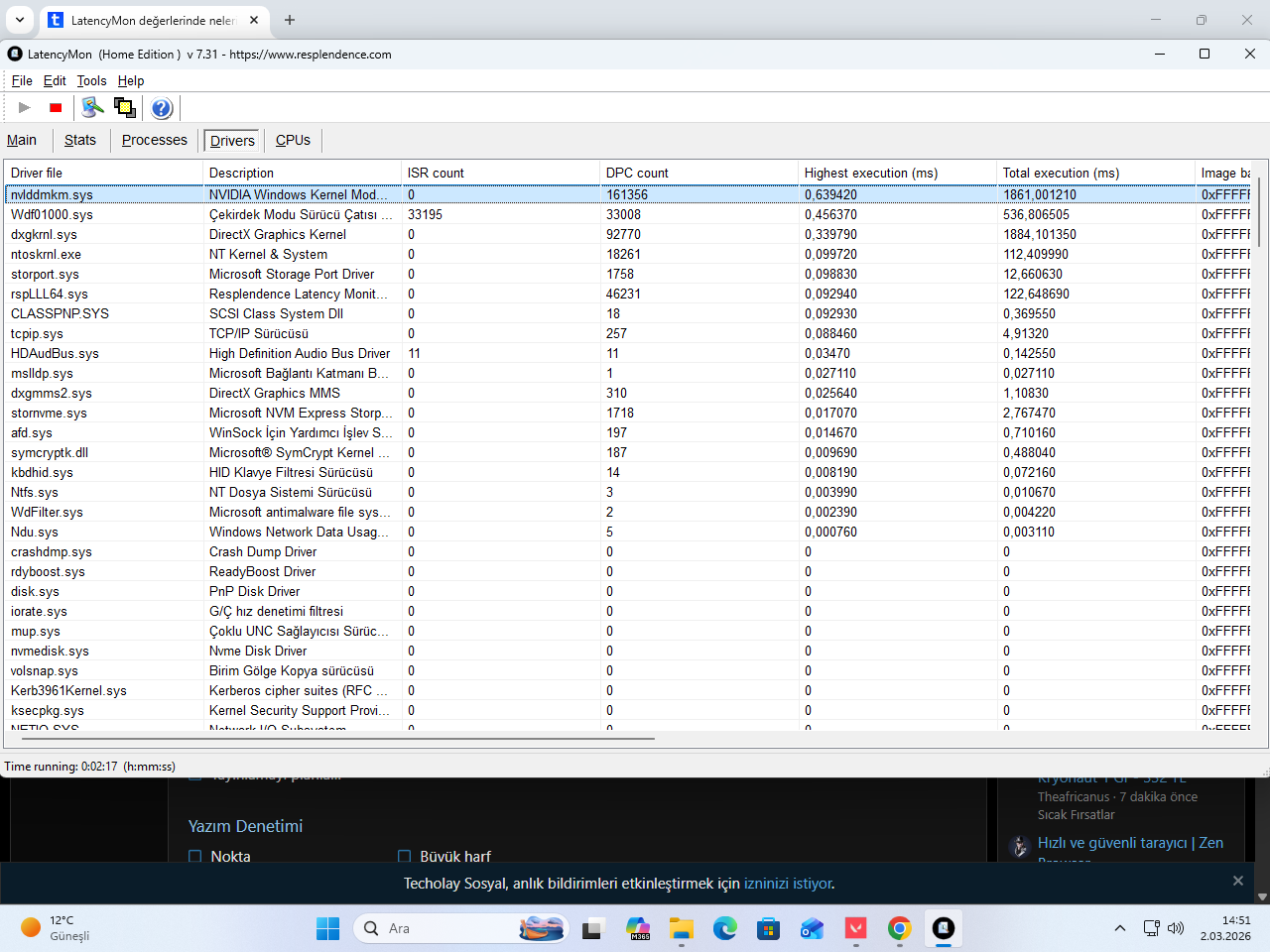This screenshot has height=952, width=1270.
Task: Open the Help menu
Action: pos(131,80)
